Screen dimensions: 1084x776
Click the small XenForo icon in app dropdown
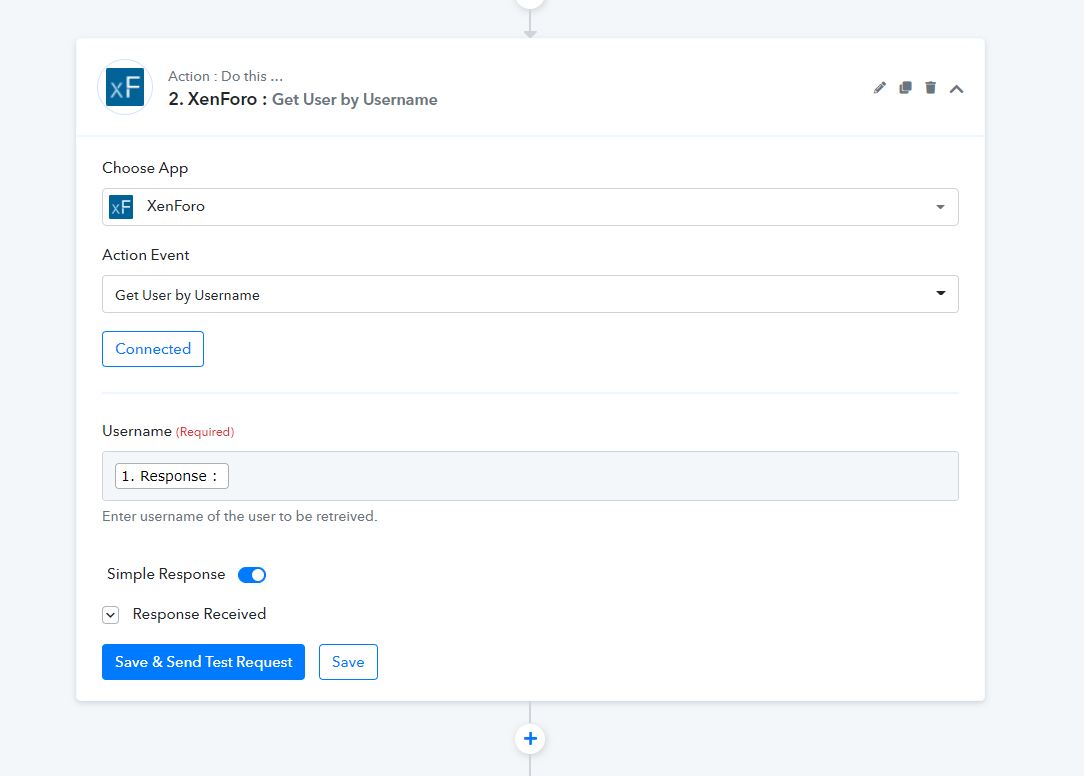pyautogui.click(x=121, y=207)
